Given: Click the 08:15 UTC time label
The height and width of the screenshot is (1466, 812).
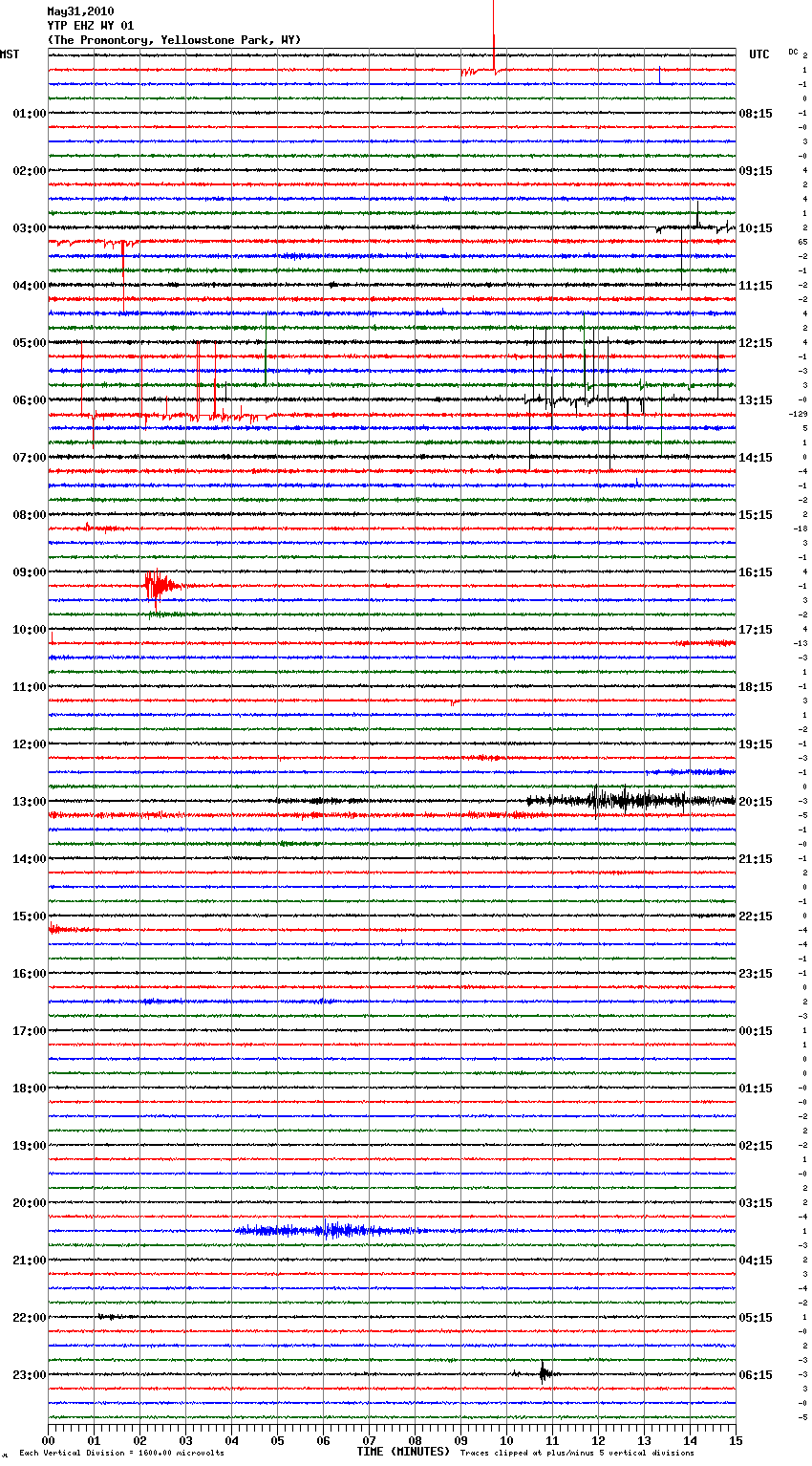Looking at the screenshot, I should [x=756, y=114].
